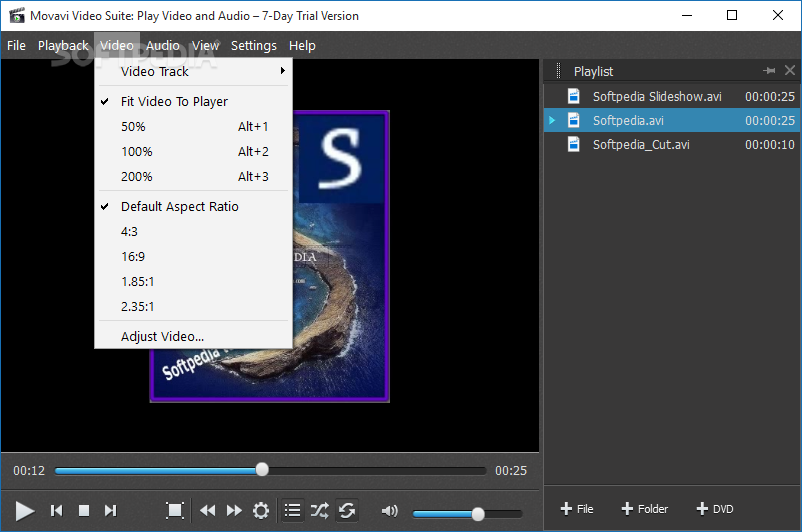Set video size to 100%
The height and width of the screenshot is (532, 802).
193,151
